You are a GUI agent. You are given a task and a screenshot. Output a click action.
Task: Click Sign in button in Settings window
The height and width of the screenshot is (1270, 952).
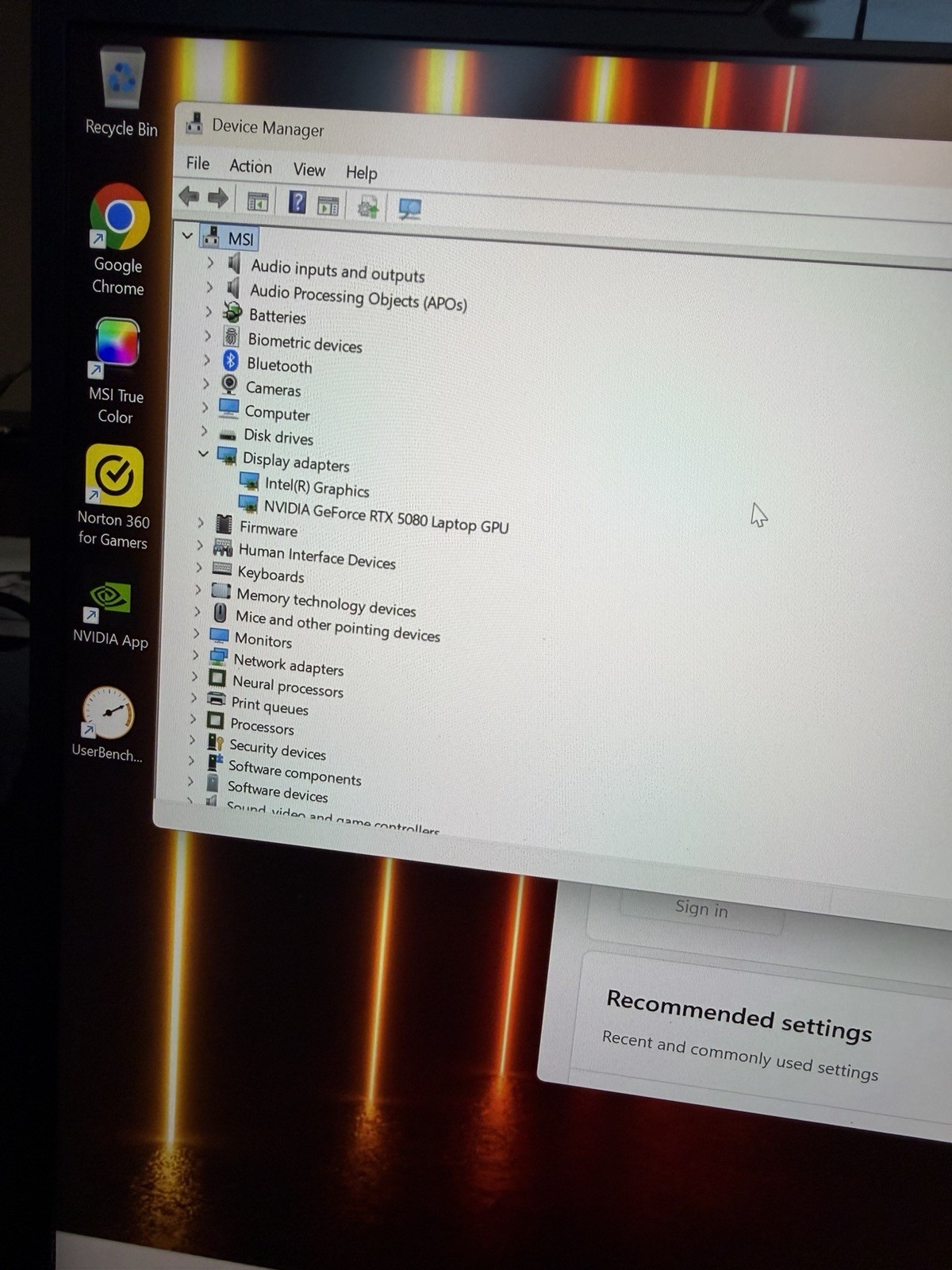[x=701, y=909]
